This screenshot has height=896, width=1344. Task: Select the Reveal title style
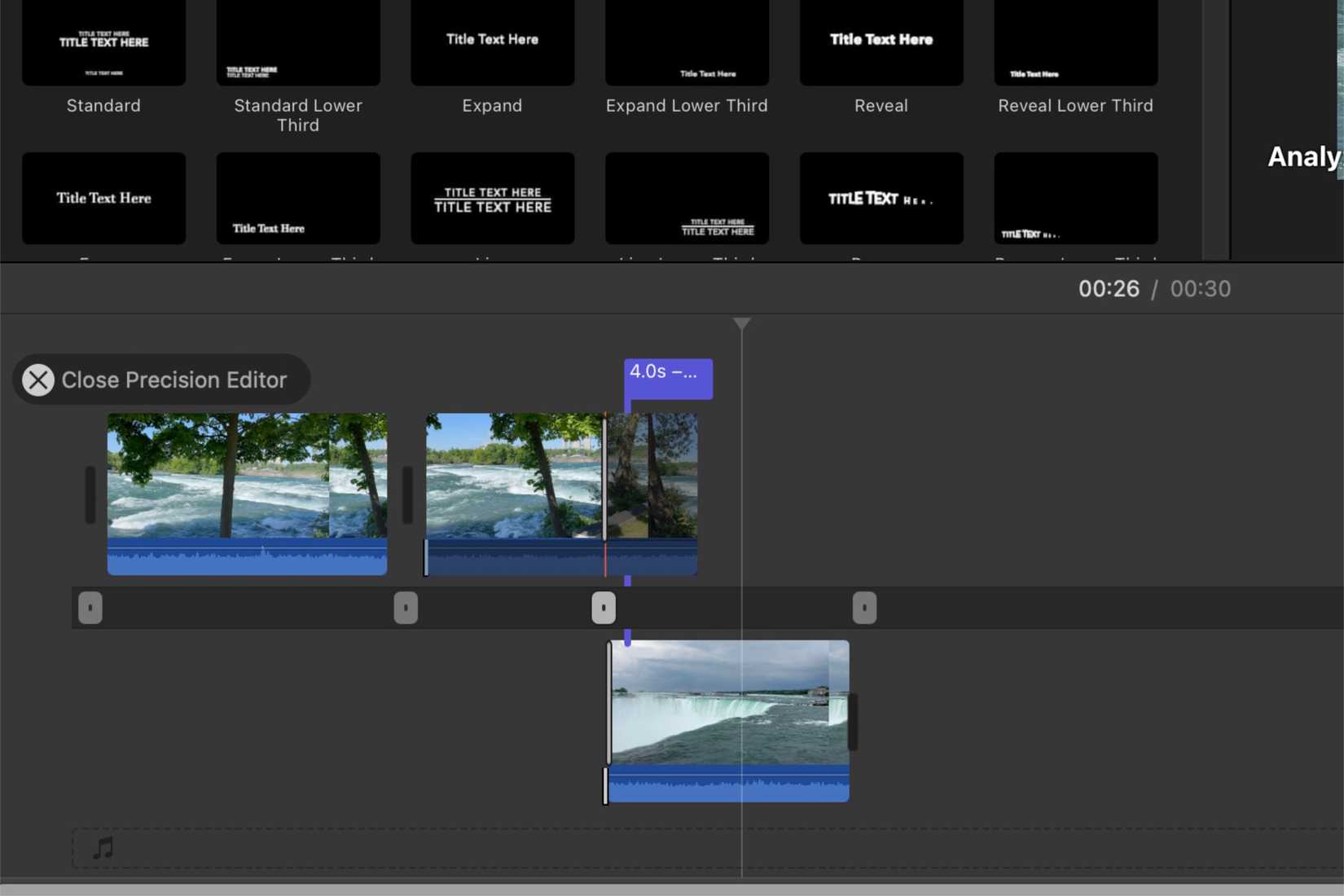880,42
